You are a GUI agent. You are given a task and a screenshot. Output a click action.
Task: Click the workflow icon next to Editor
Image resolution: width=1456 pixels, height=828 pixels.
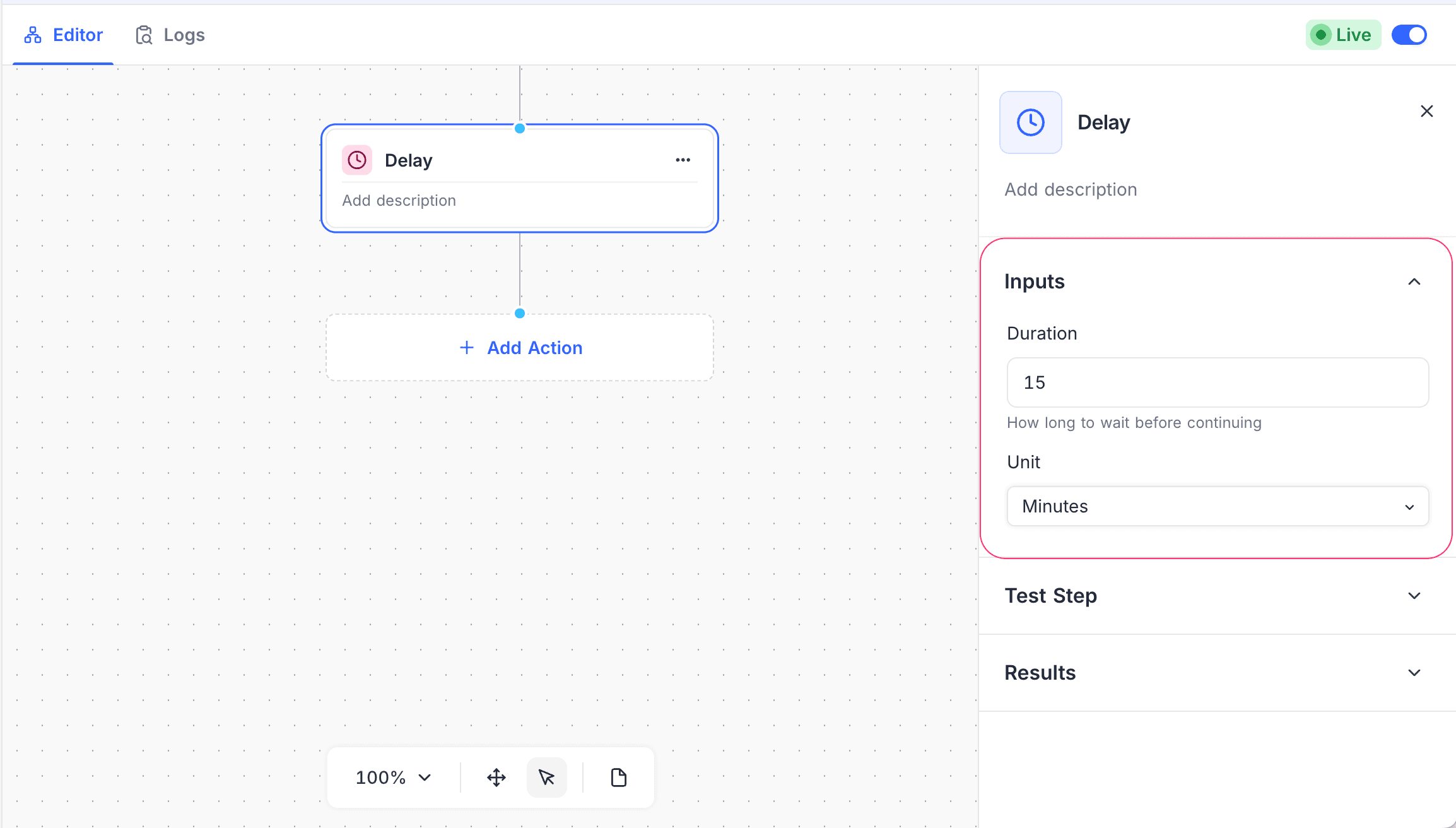(x=33, y=35)
